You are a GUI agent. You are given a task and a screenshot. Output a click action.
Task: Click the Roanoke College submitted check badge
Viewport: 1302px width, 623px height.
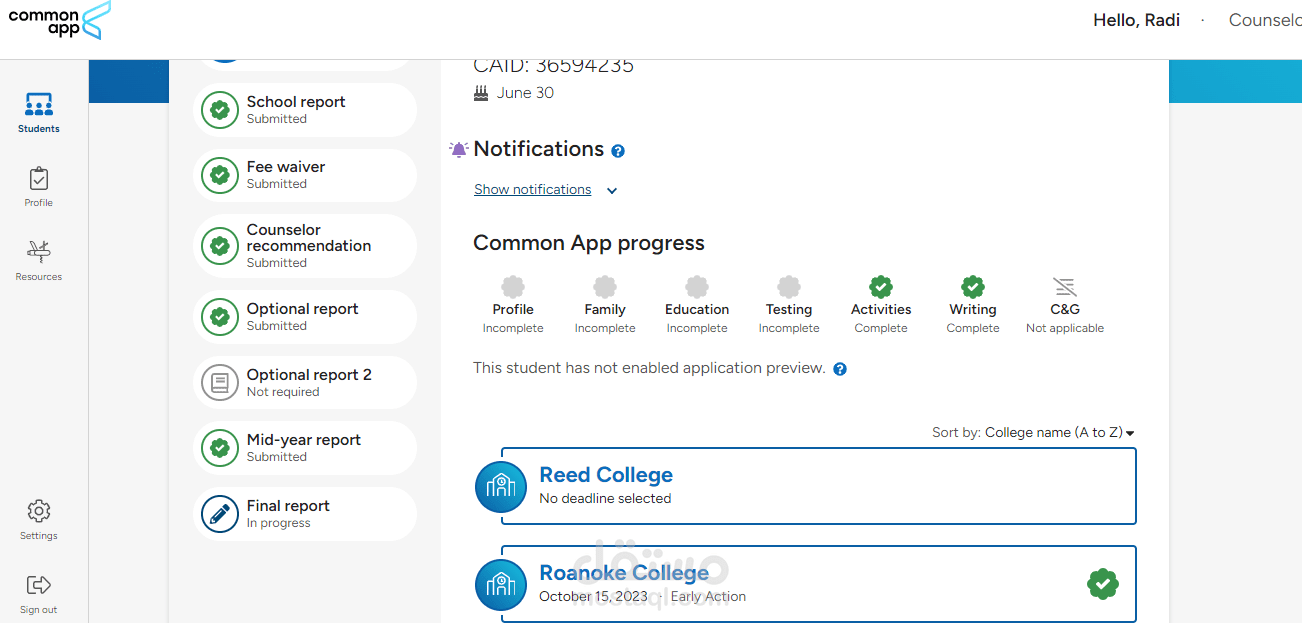click(1103, 584)
